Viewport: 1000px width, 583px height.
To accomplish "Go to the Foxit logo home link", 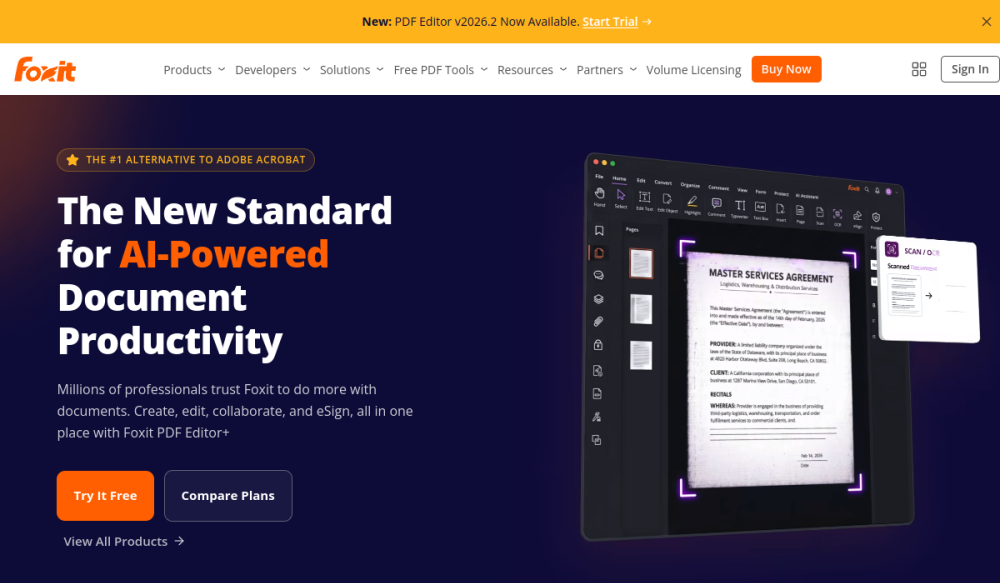I will [x=45, y=70].
